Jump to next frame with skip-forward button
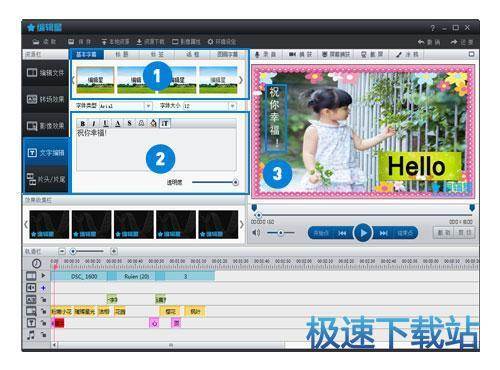500x370 pixels. (384, 233)
